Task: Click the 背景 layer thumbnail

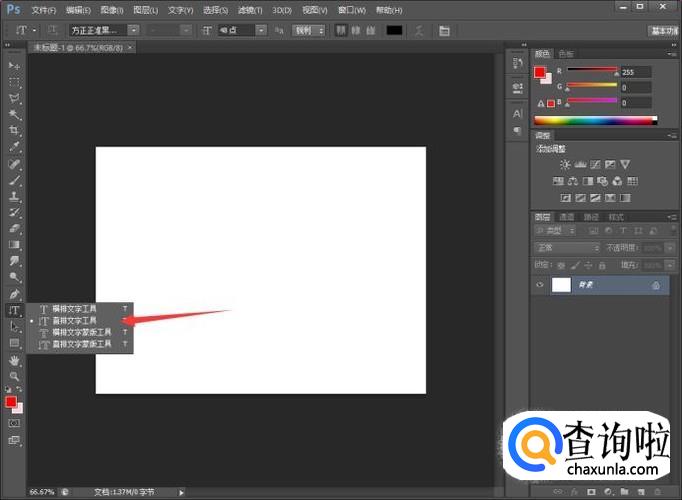Action: [x=561, y=285]
